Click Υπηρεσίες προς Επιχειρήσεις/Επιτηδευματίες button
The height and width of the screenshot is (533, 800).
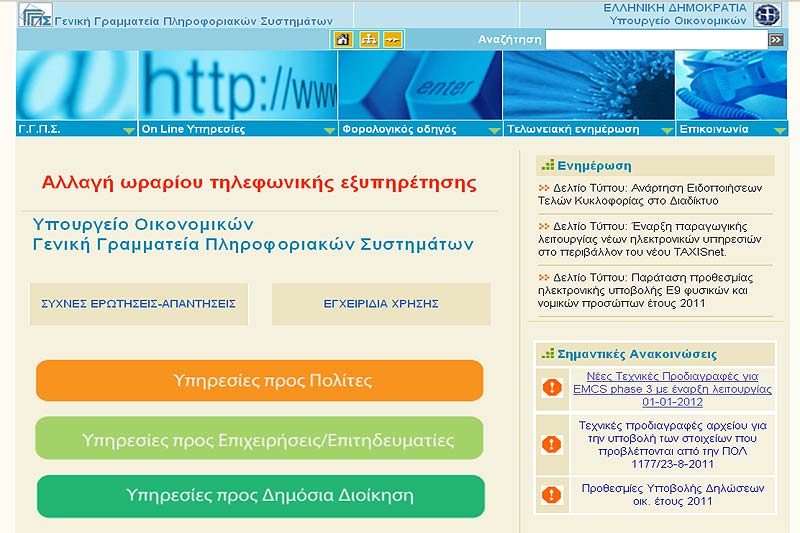(x=259, y=439)
